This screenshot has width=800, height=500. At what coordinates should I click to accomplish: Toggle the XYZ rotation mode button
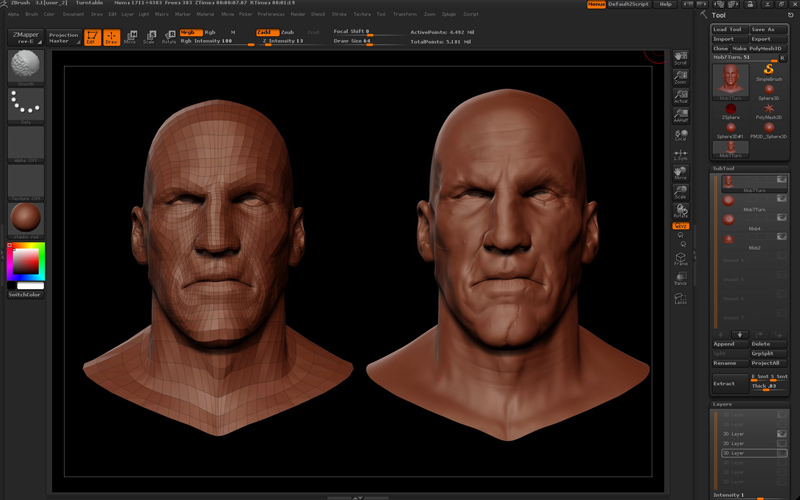click(680, 226)
